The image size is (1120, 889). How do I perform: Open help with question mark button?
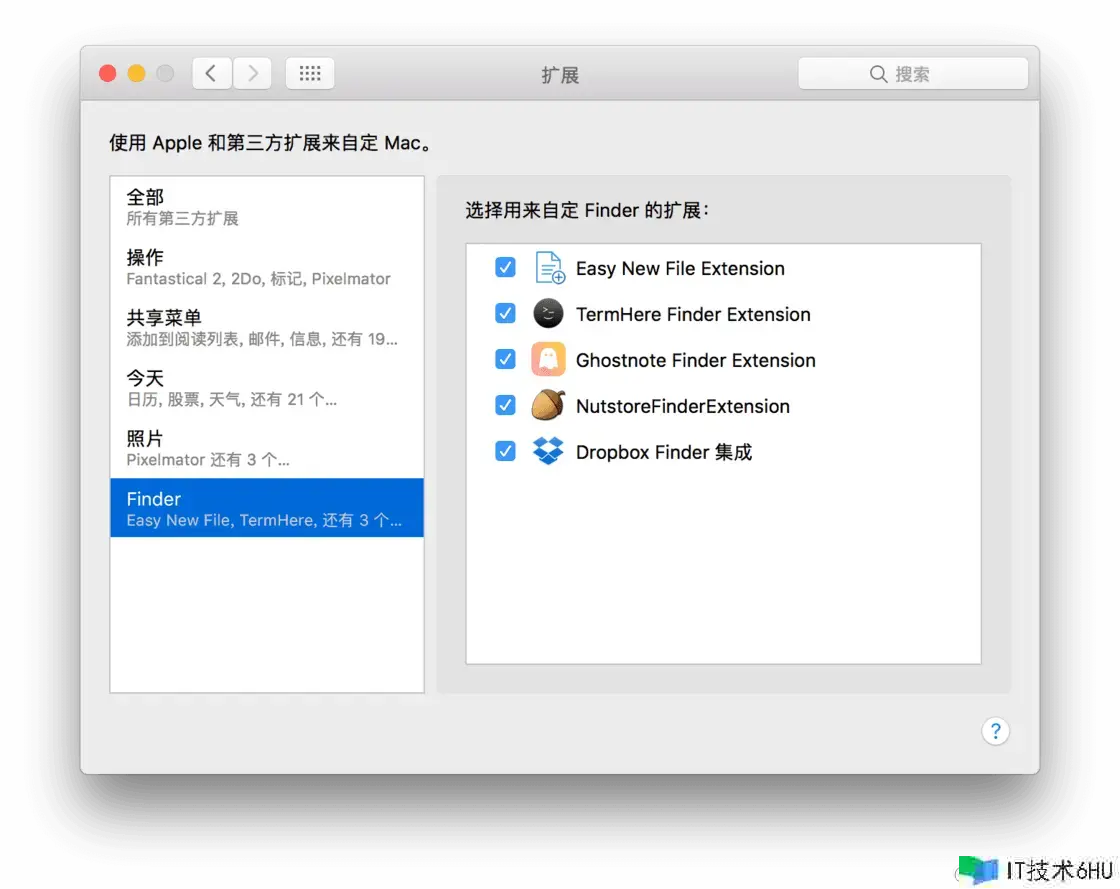pos(995,731)
